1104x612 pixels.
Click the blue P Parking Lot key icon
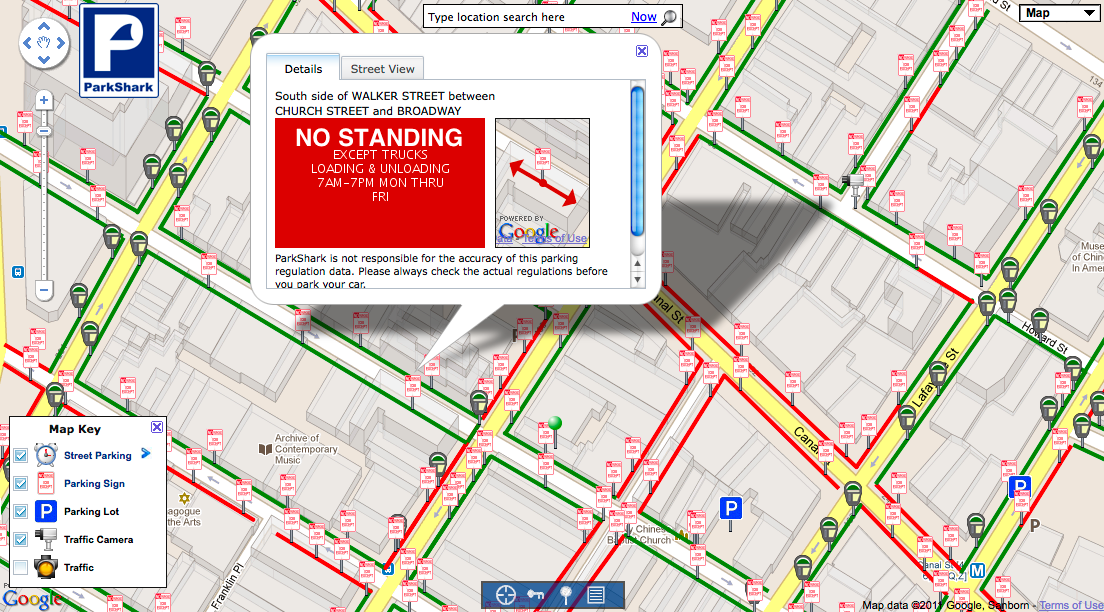46,511
